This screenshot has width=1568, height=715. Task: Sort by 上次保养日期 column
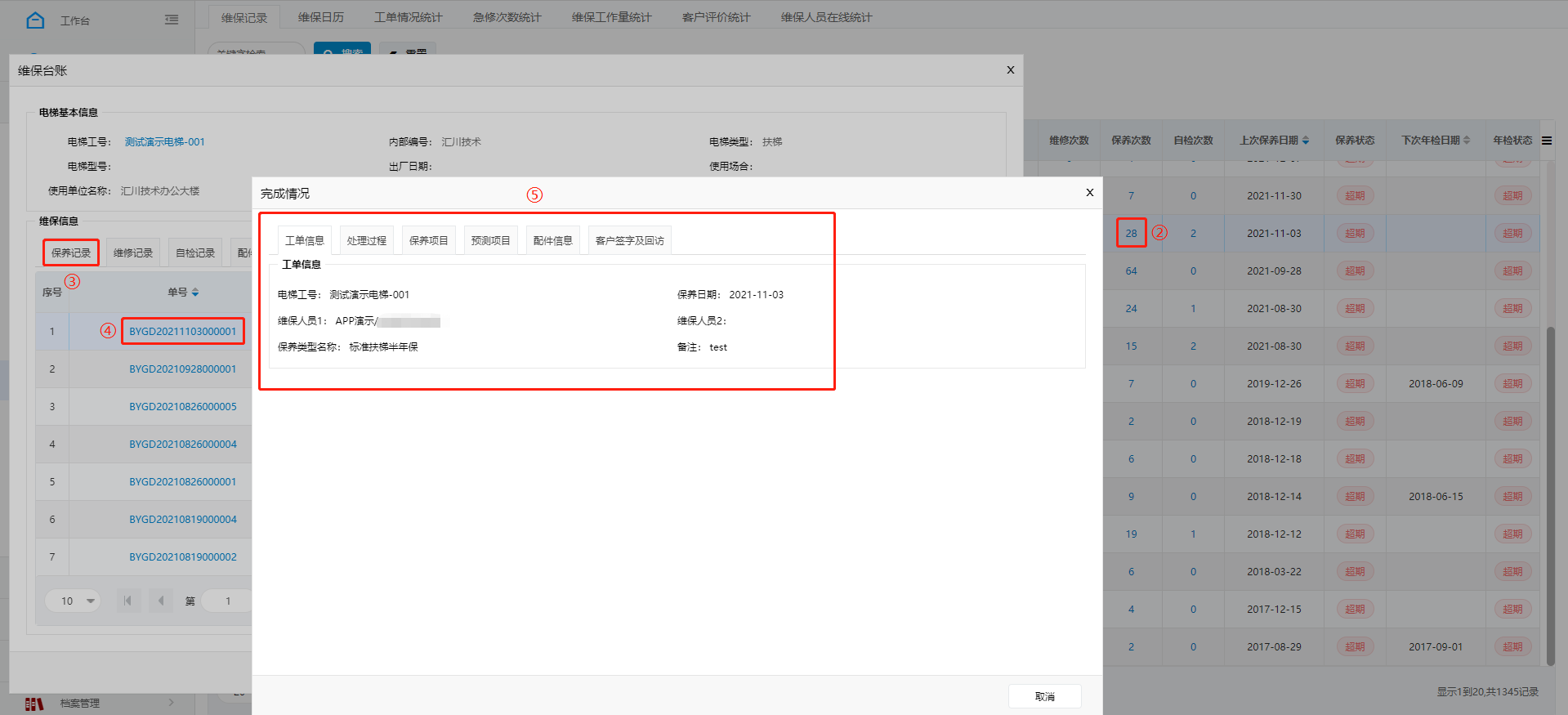click(1306, 141)
